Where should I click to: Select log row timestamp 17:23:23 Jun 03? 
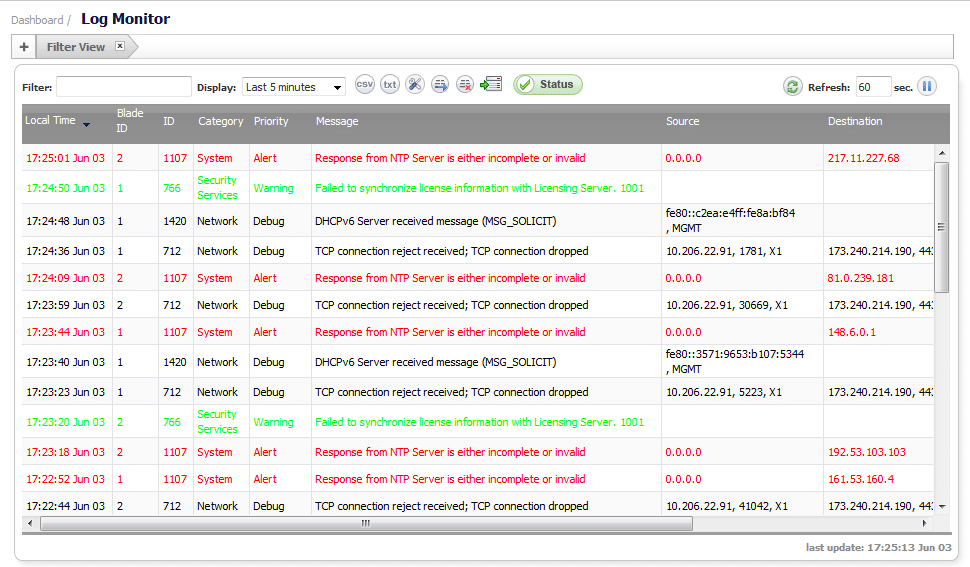(66, 392)
